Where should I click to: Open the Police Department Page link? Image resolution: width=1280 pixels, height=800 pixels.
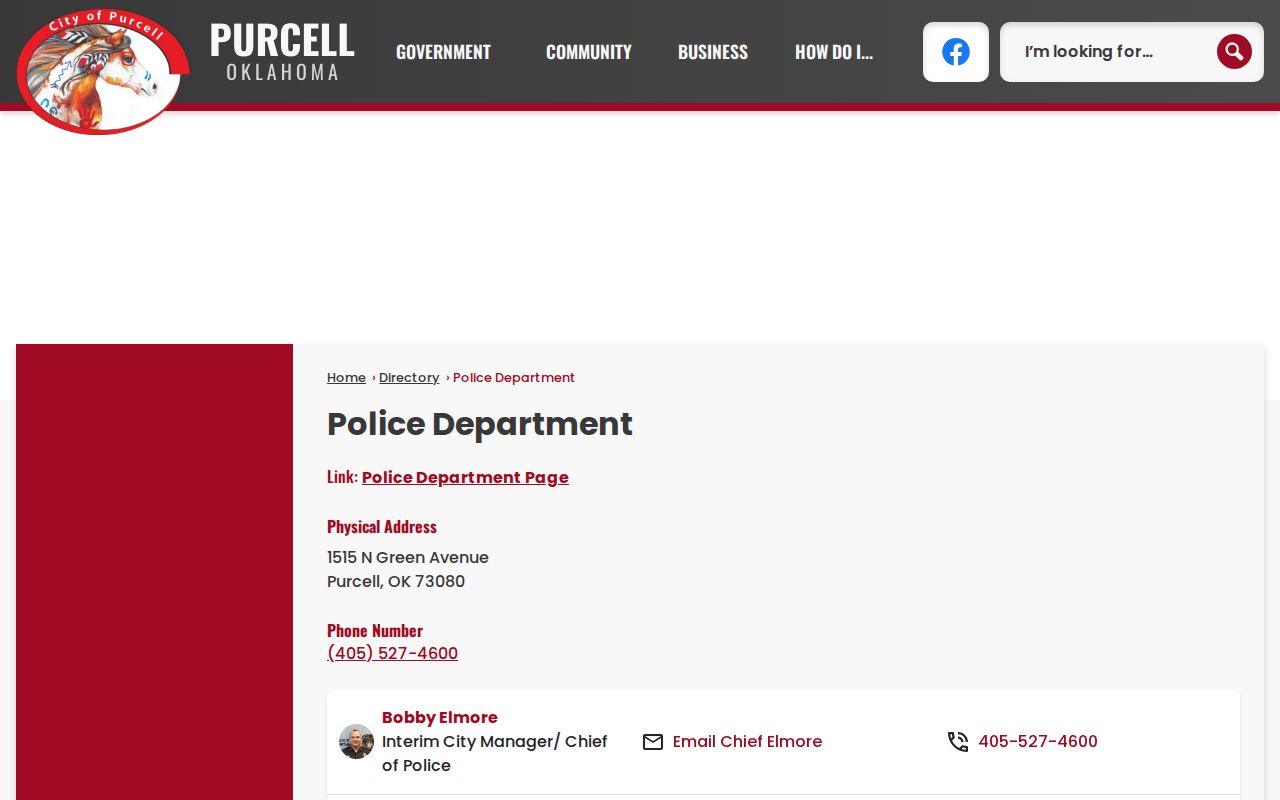click(465, 478)
